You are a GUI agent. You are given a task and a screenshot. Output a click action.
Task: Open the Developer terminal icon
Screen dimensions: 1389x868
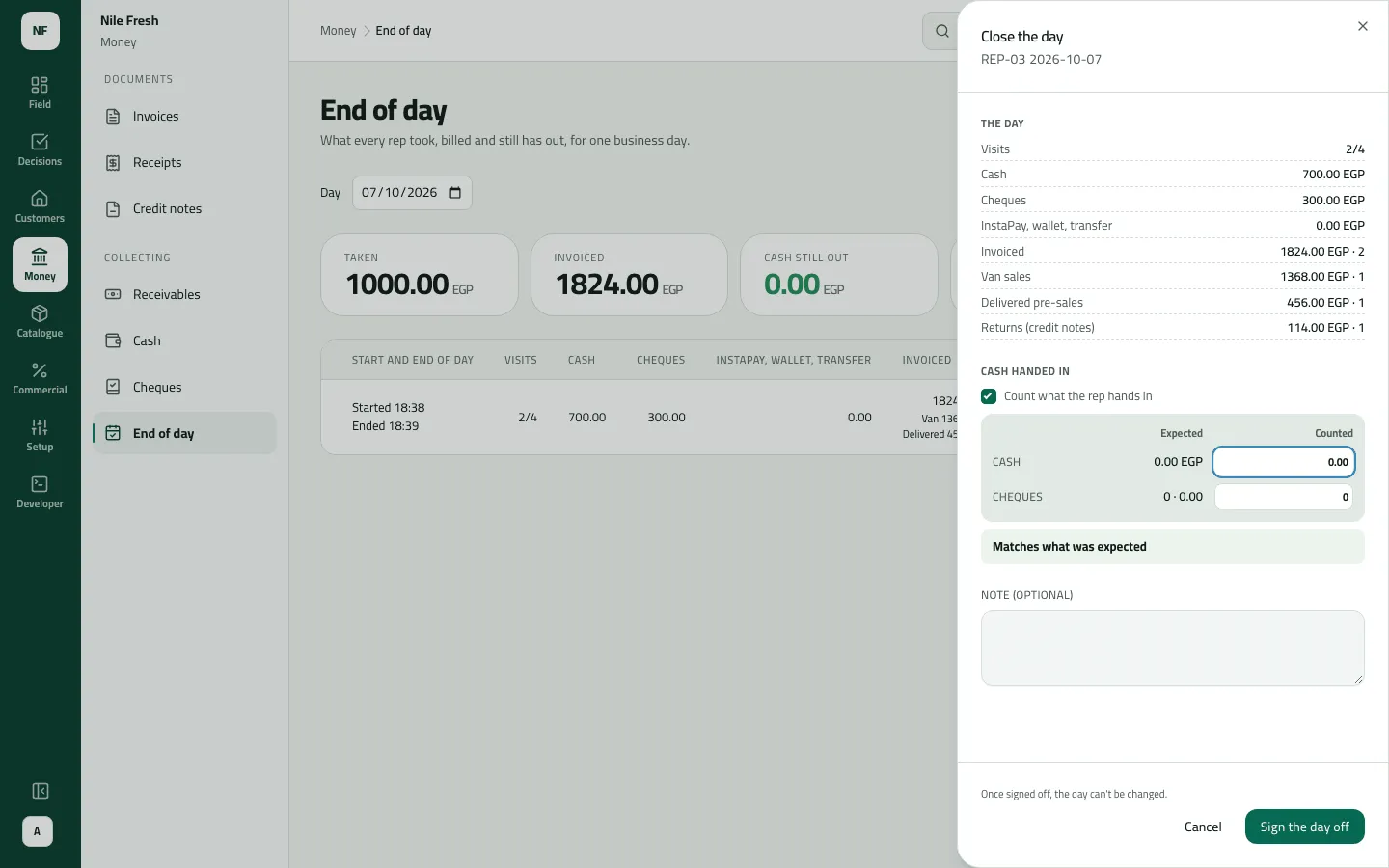pyautogui.click(x=40, y=492)
